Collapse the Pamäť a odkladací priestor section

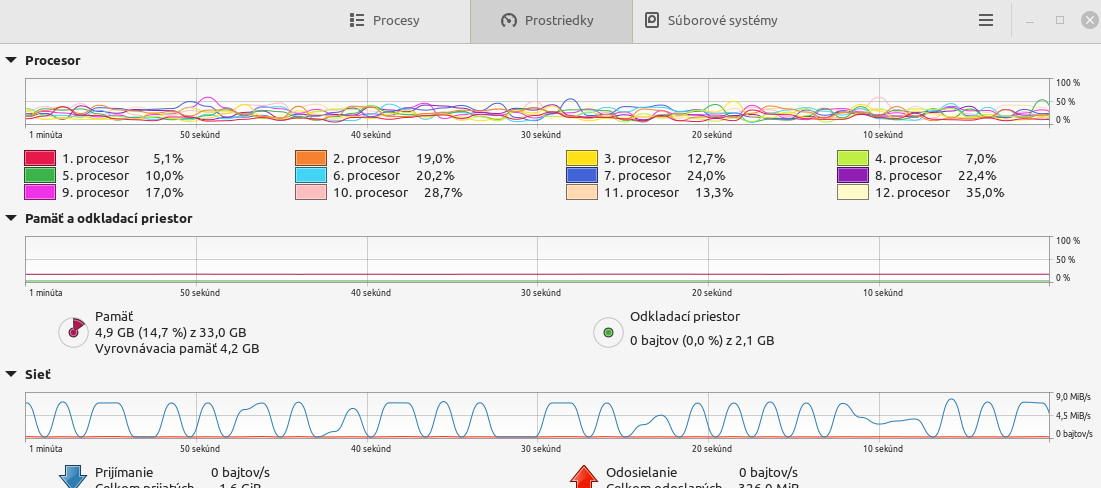(11, 218)
